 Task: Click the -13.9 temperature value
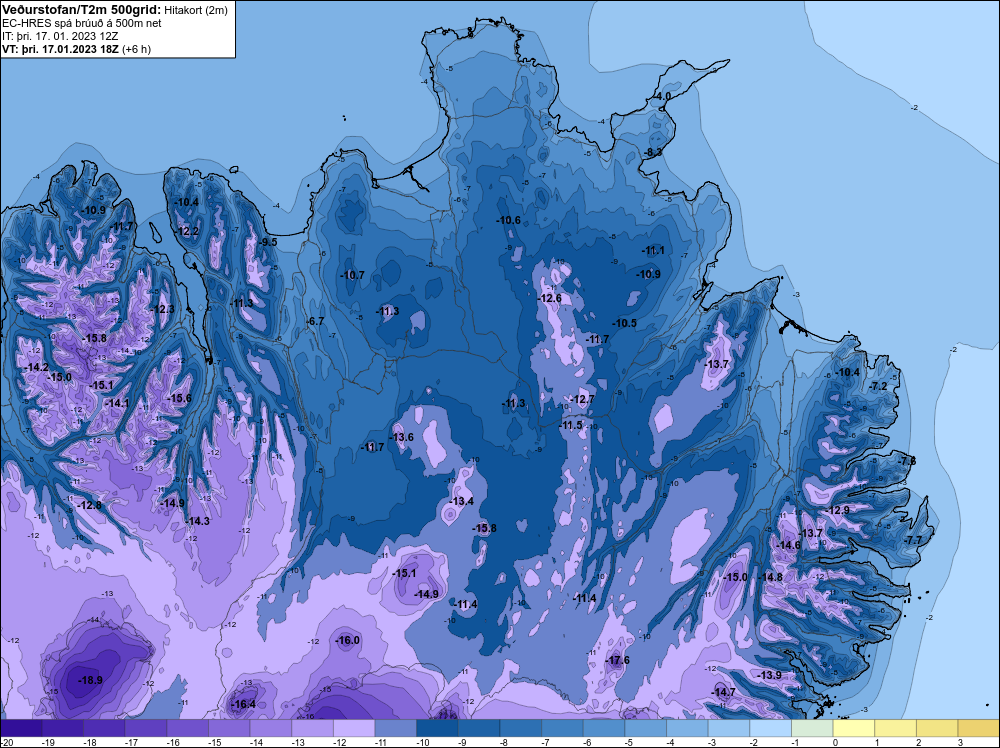tap(769, 675)
